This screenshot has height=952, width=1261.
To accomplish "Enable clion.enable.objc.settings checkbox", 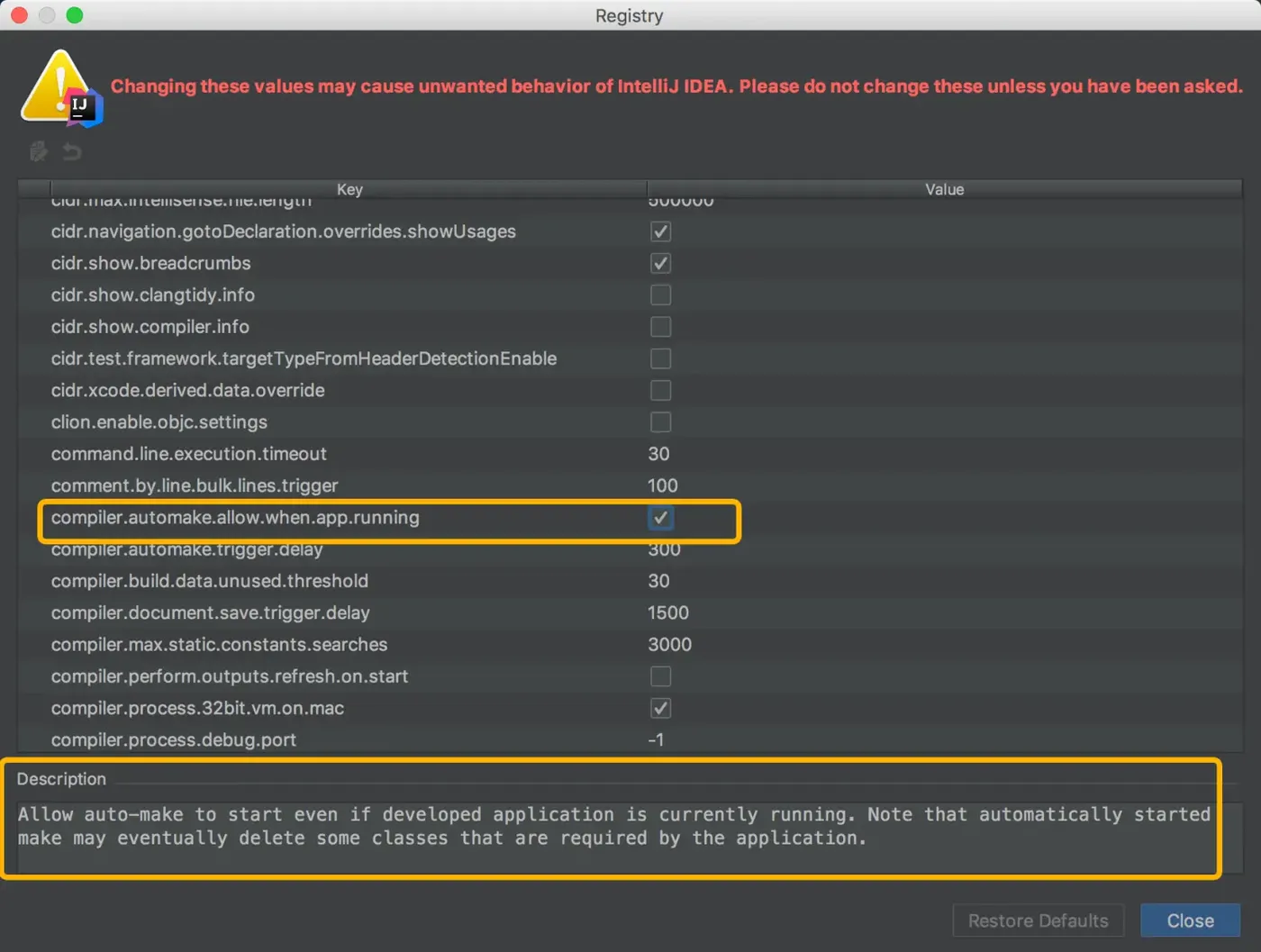I will (x=660, y=422).
